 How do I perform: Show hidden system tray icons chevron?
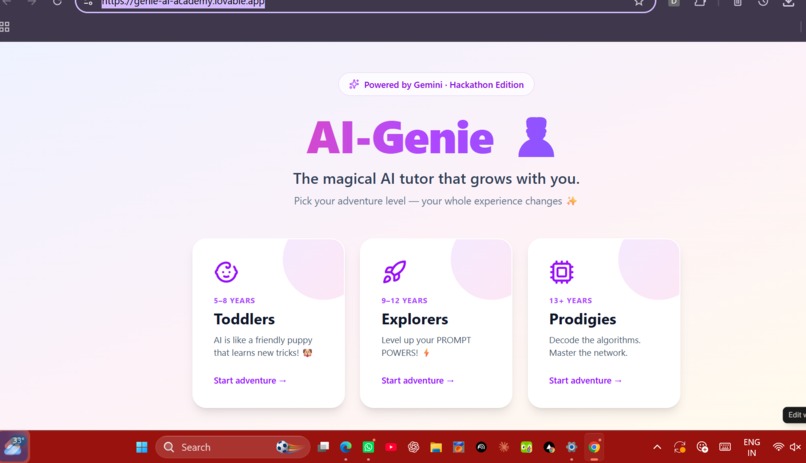click(657, 447)
